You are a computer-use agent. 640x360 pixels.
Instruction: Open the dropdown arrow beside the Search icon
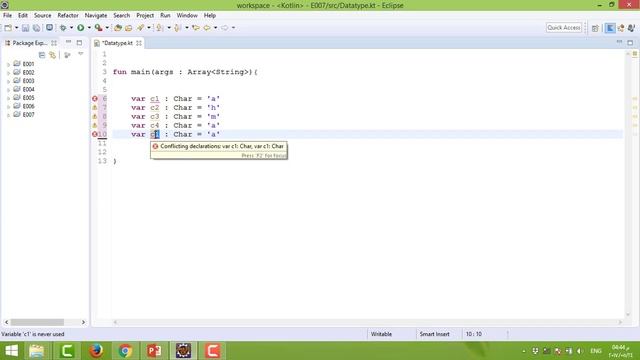[149, 28]
